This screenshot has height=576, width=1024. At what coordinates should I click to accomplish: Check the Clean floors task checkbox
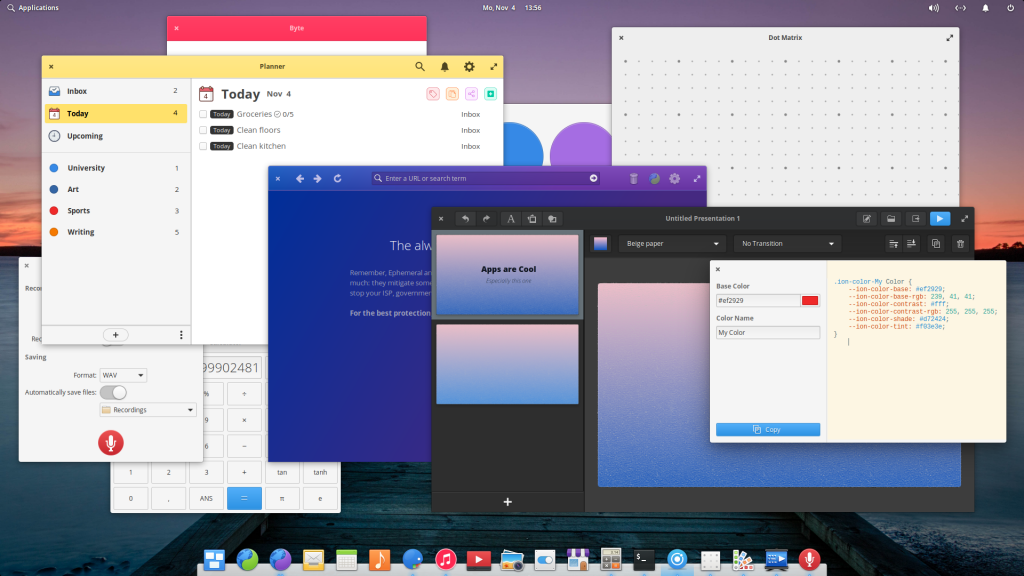[203, 130]
